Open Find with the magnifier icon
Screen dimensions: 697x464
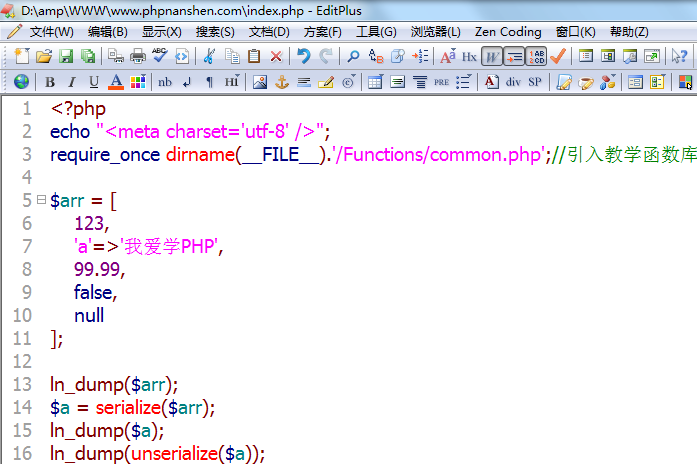tap(353, 56)
